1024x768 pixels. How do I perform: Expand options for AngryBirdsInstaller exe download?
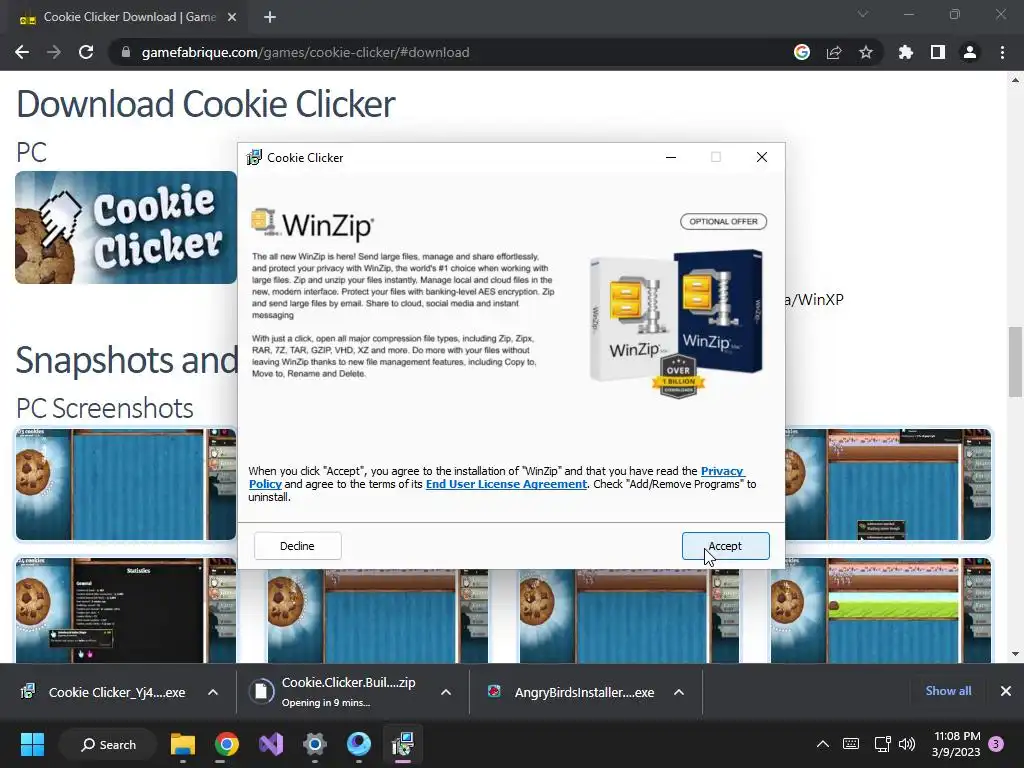pyautogui.click(x=679, y=692)
